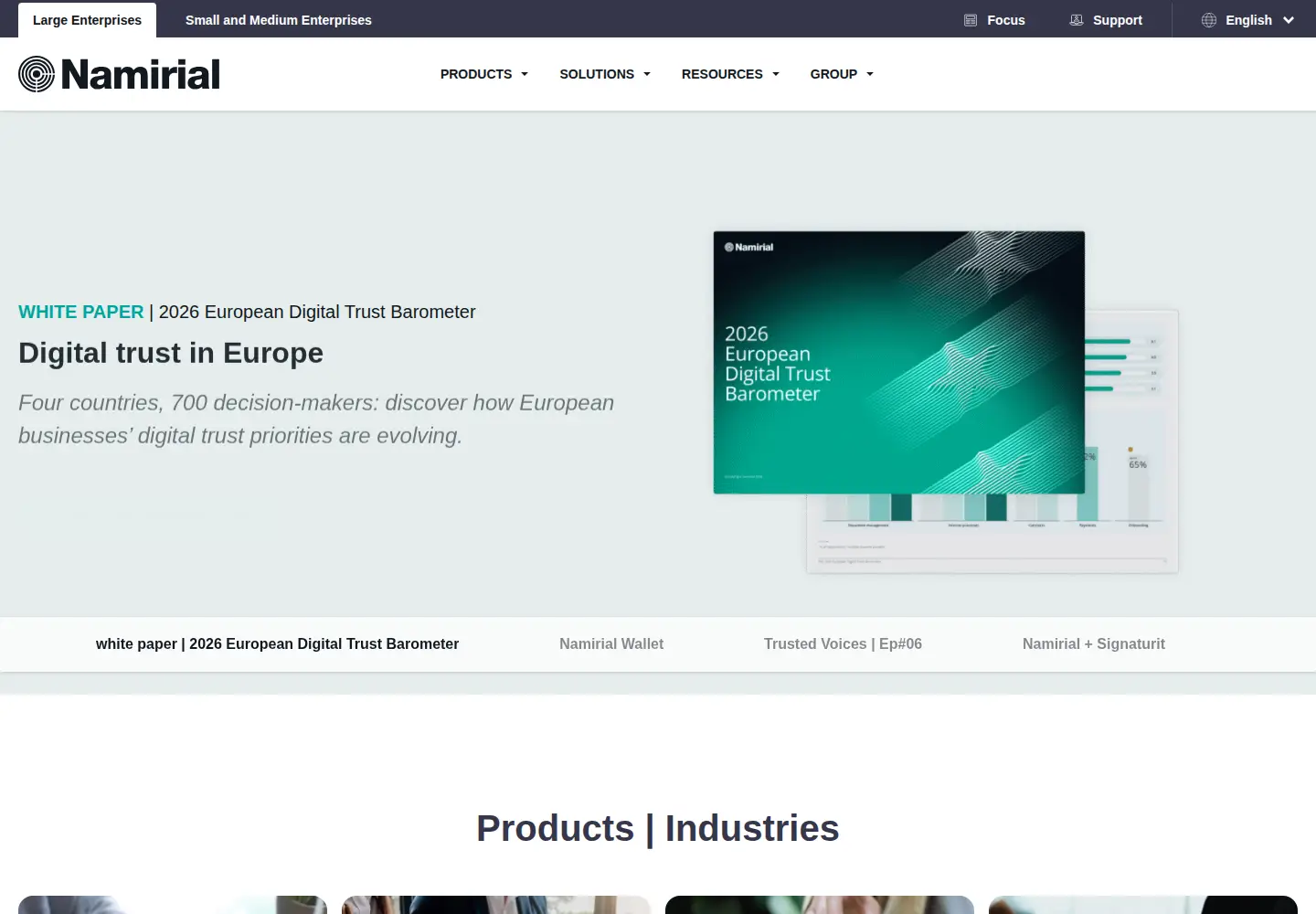Viewport: 1316px width, 914px height.
Task: Open the SOLUTIONS dropdown menu
Action: click(x=605, y=74)
